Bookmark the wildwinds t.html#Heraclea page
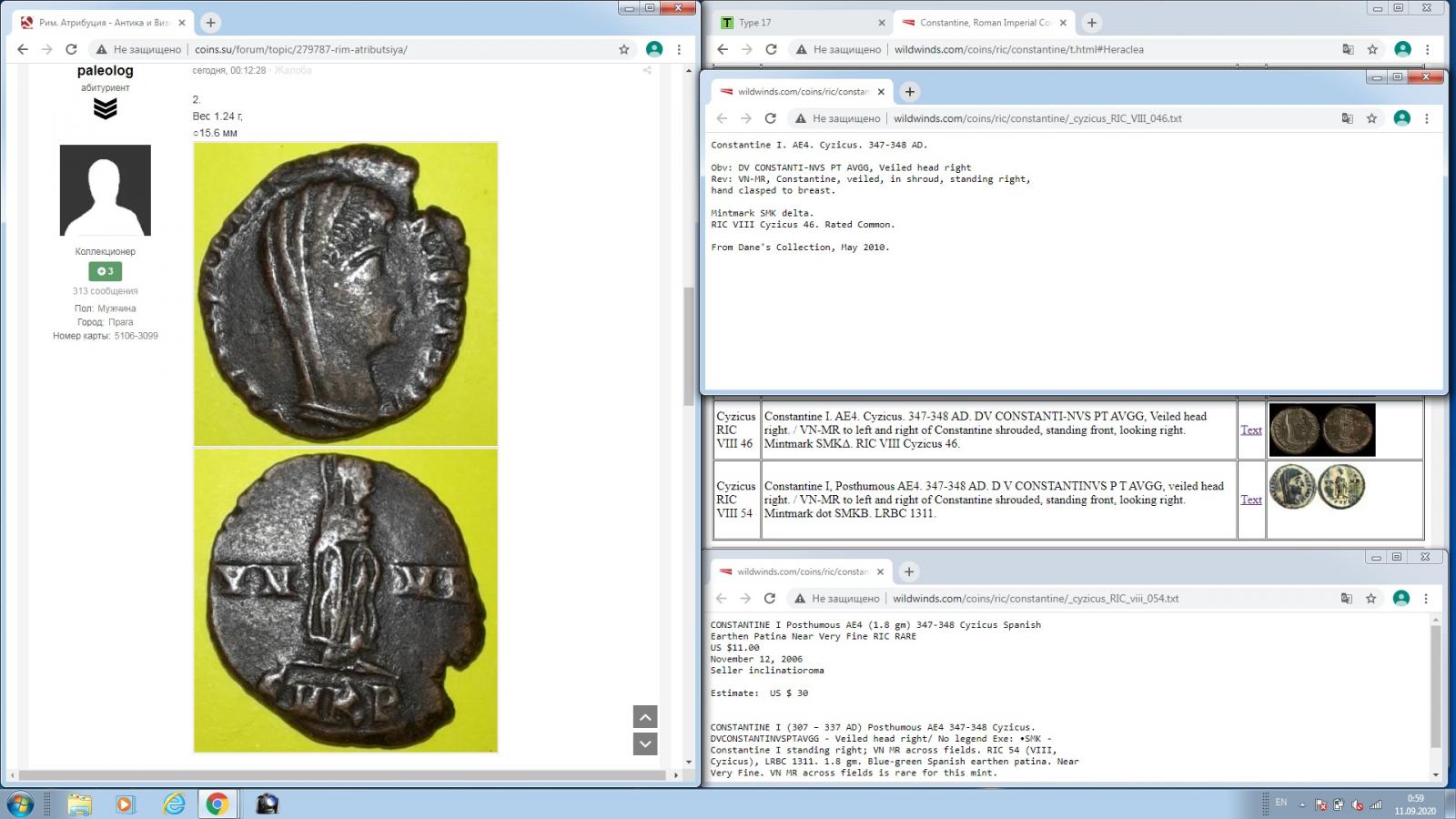Viewport: 1456px width, 819px height. (x=1372, y=49)
